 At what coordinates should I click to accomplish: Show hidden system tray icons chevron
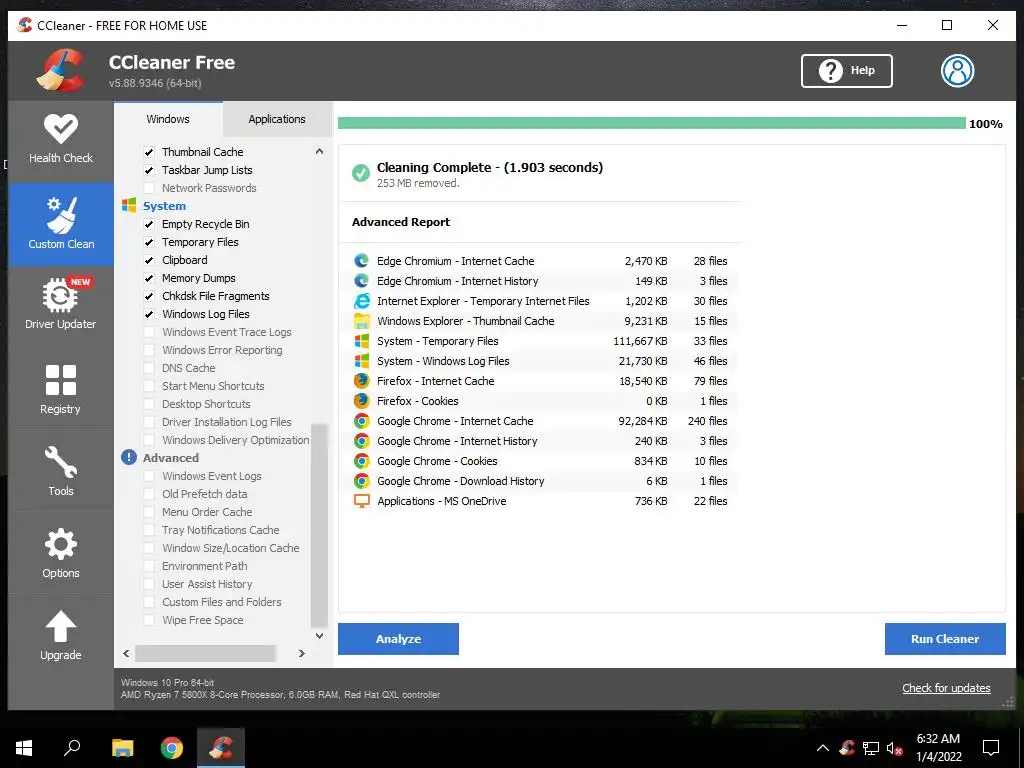coord(823,748)
